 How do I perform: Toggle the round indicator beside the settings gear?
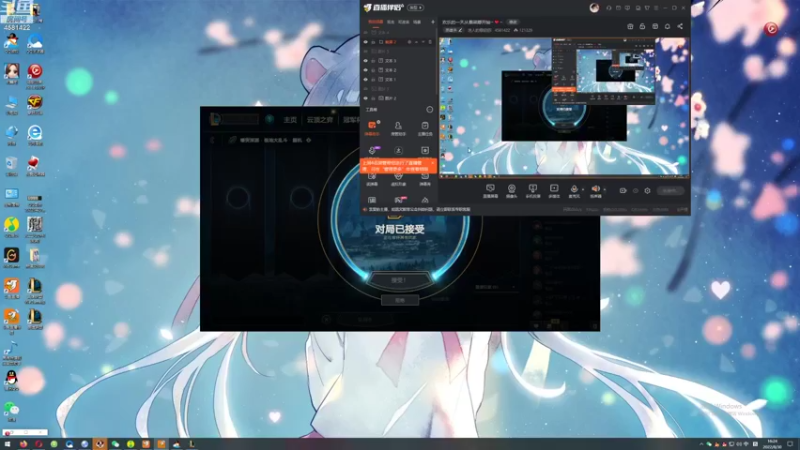[636, 191]
